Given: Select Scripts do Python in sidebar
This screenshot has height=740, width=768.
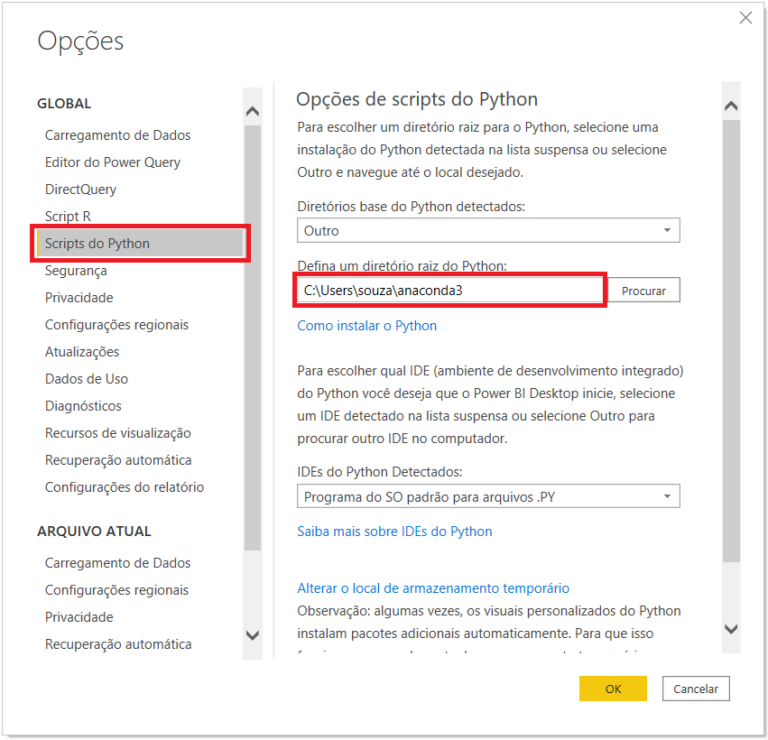Looking at the screenshot, I should (141, 243).
